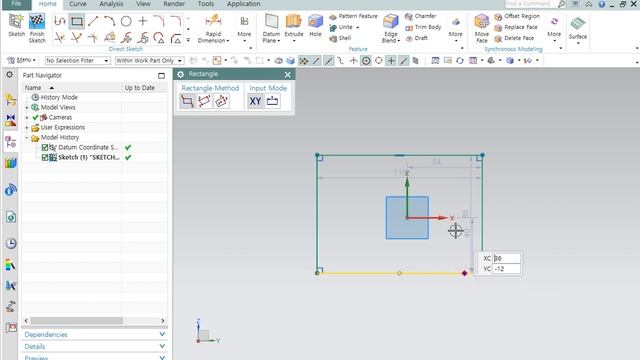The height and width of the screenshot is (360, 640).
Task: Click the Draft feature icon
Action: coord(409,39)
